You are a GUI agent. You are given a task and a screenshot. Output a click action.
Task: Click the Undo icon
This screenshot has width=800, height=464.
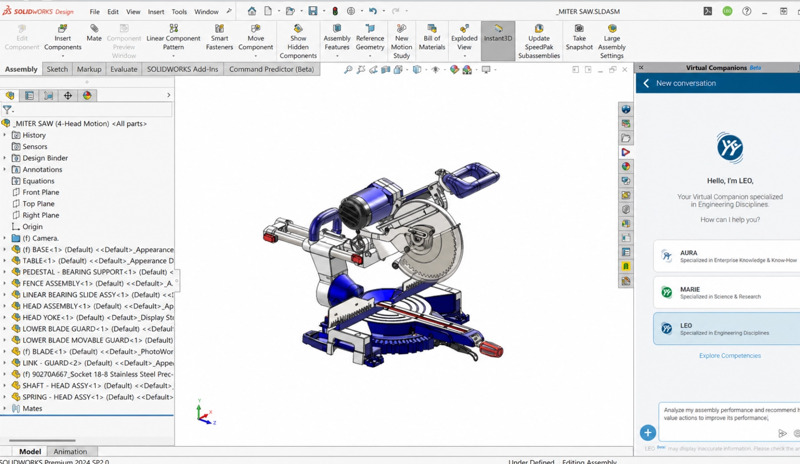372,11
